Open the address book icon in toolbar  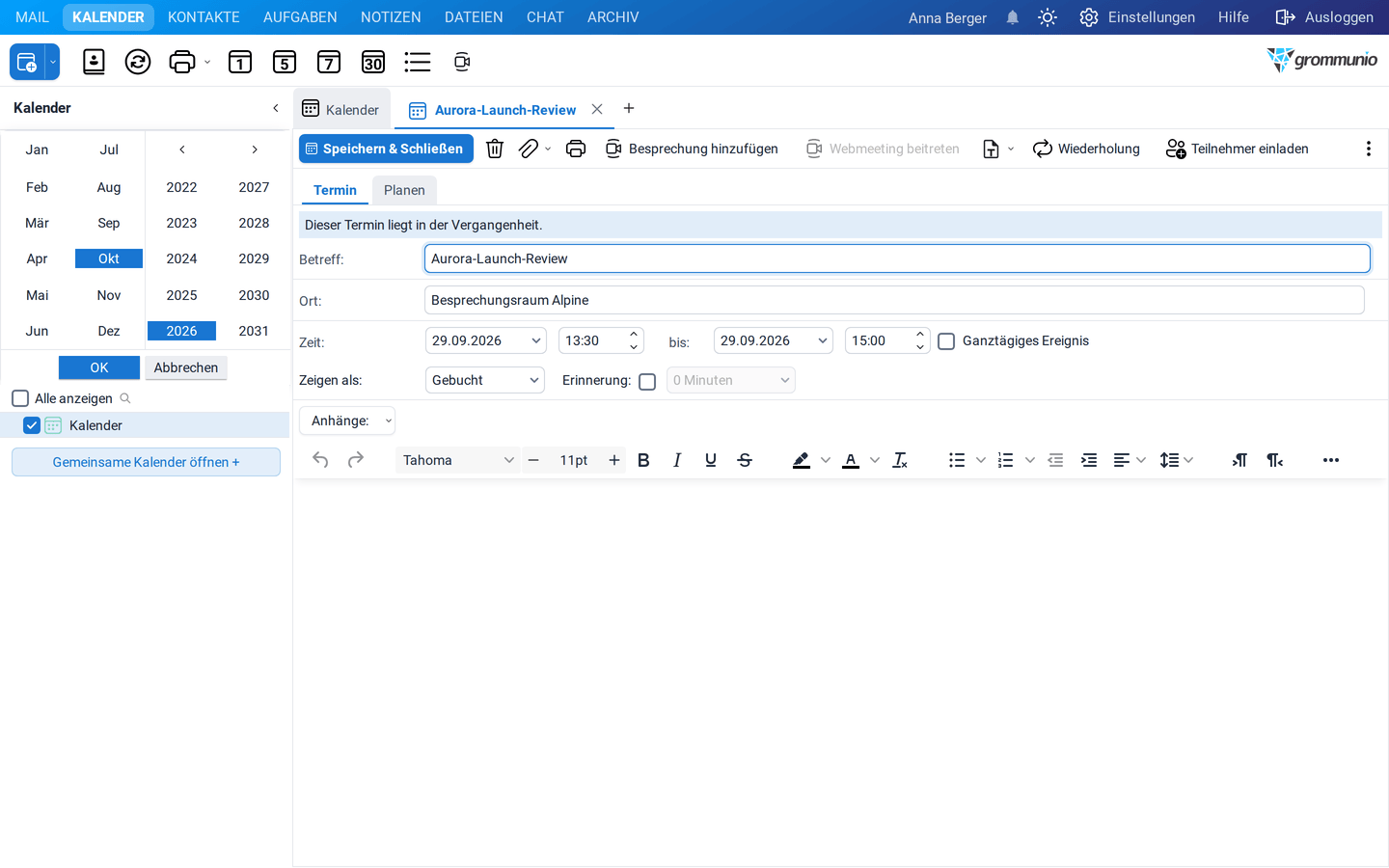click(x=94, y=62)
